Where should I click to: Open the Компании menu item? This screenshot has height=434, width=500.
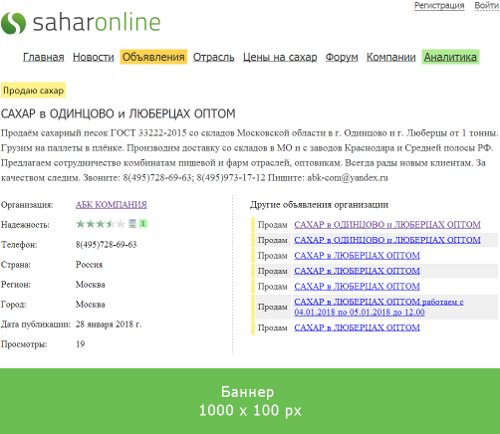(x=391, y=57)
